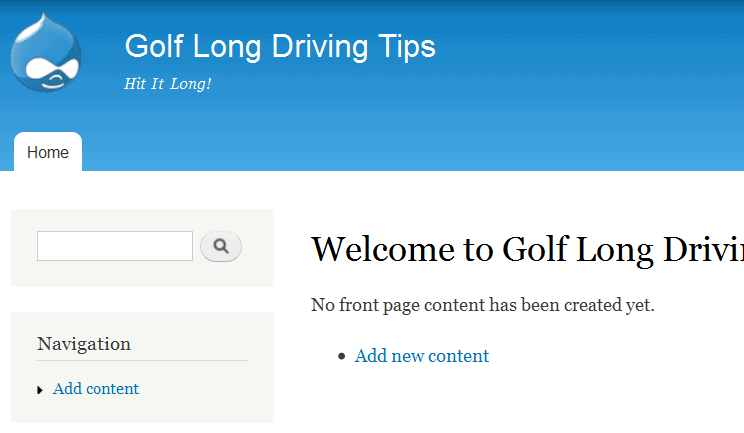
Task: Click the word Golf in the header title
Action: [154, 46]
